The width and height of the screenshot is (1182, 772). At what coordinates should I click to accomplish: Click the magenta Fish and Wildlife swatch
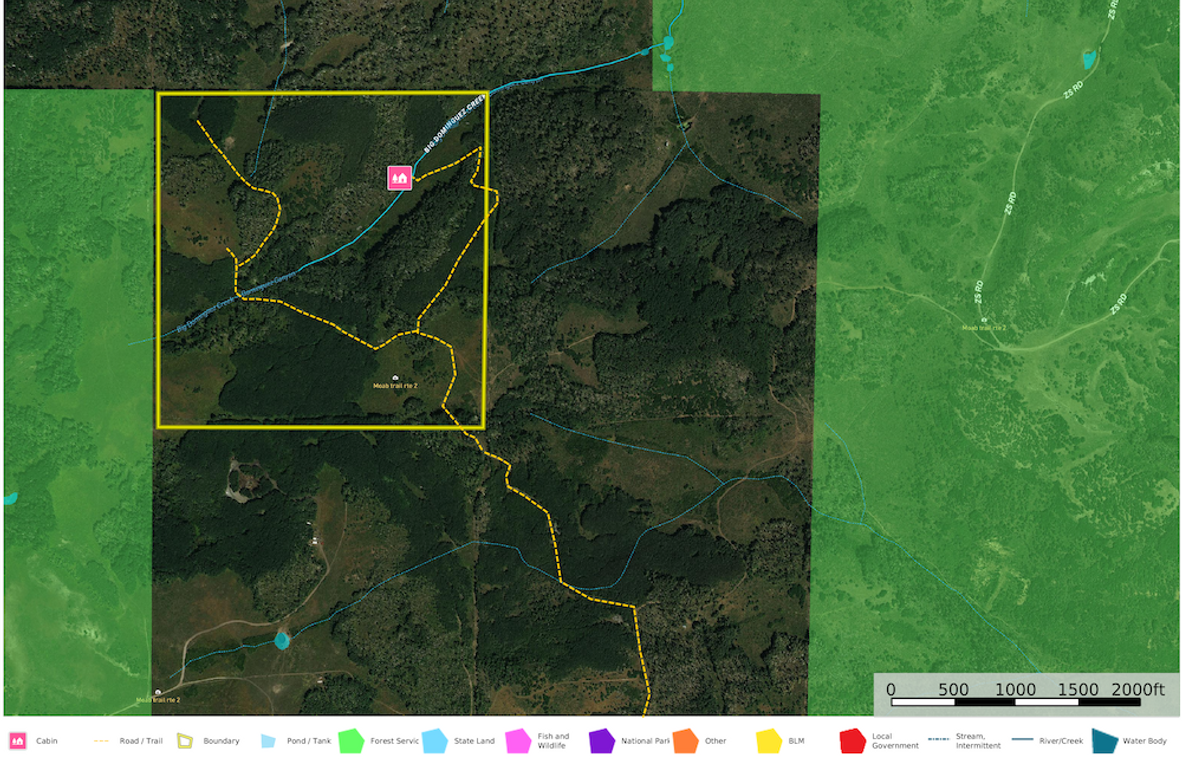point(518,741)
